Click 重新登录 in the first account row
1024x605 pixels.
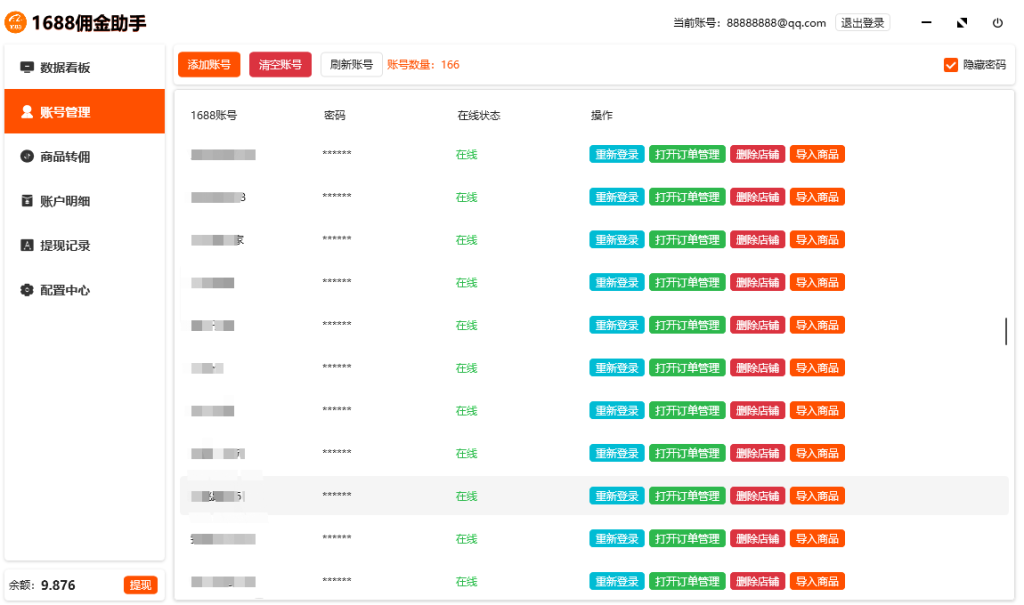pyautogui.click(x=617, y=154)
